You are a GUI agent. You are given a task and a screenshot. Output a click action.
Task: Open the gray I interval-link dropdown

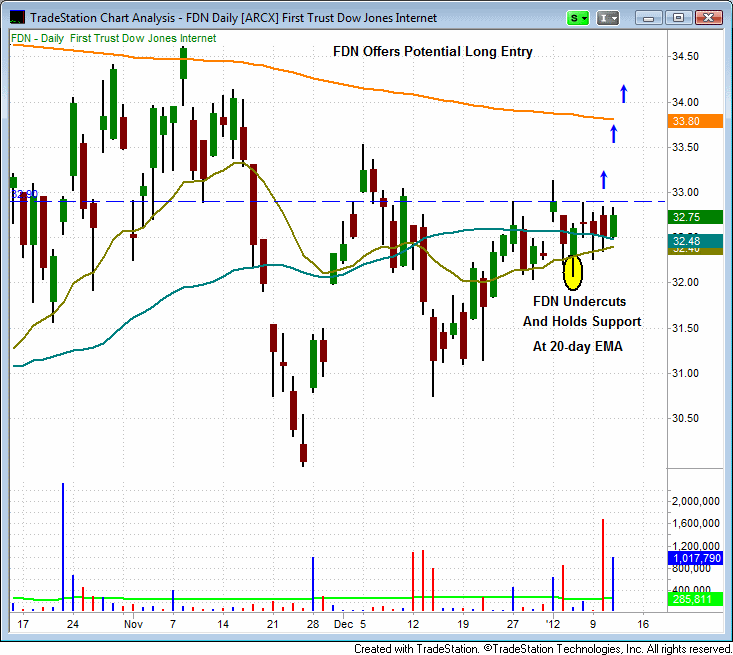(x=608, y=18)
